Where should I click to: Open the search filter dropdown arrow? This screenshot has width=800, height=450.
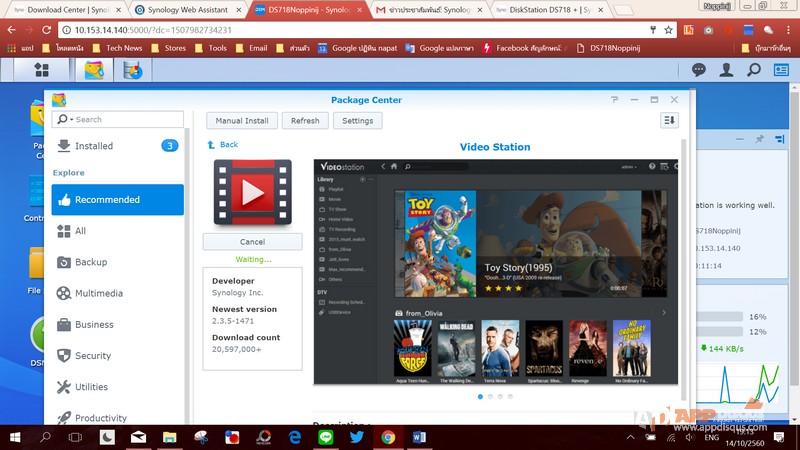tap(71, 119)
